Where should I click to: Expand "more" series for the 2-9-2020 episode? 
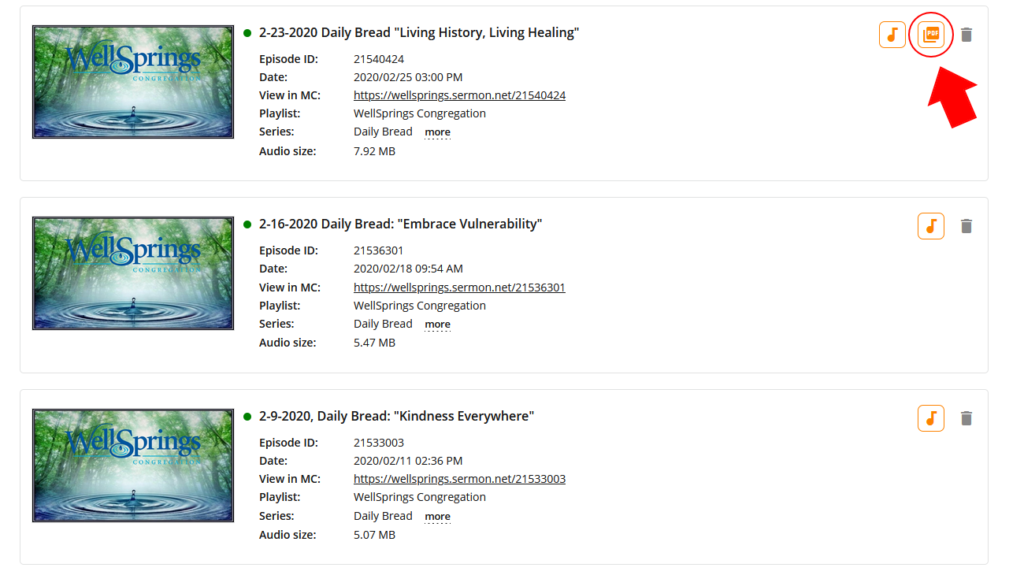click(437, 516)
